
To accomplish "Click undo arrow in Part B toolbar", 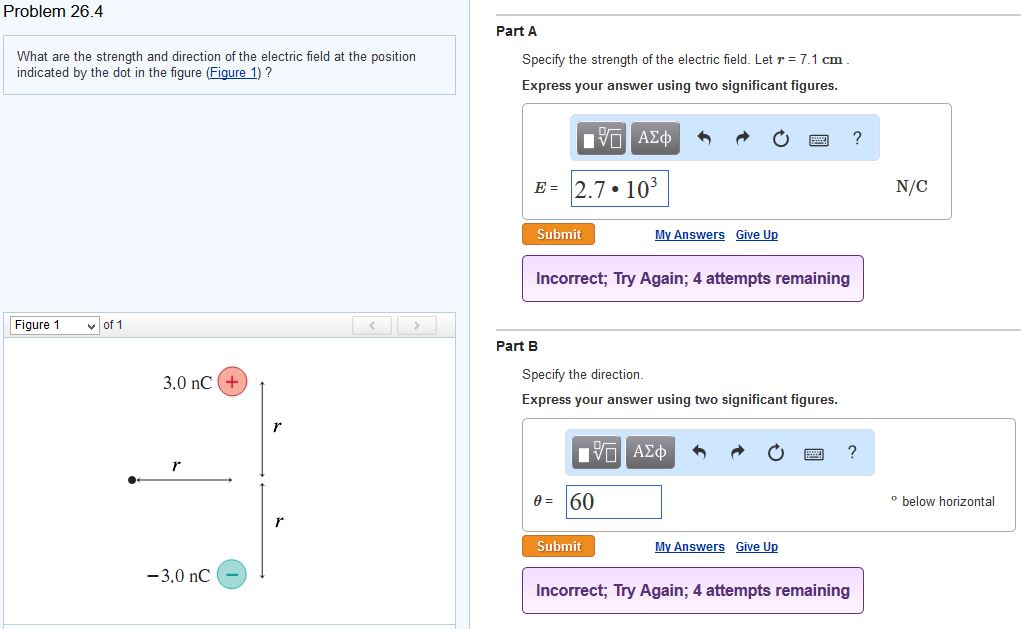I will 700,453.
